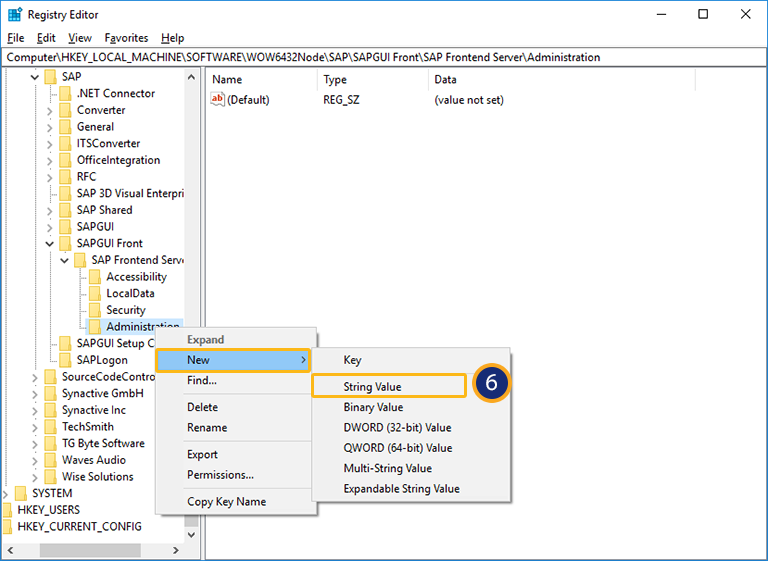Click the .NET Connector folder icon

pyautogui.click(x=65, y=94)
